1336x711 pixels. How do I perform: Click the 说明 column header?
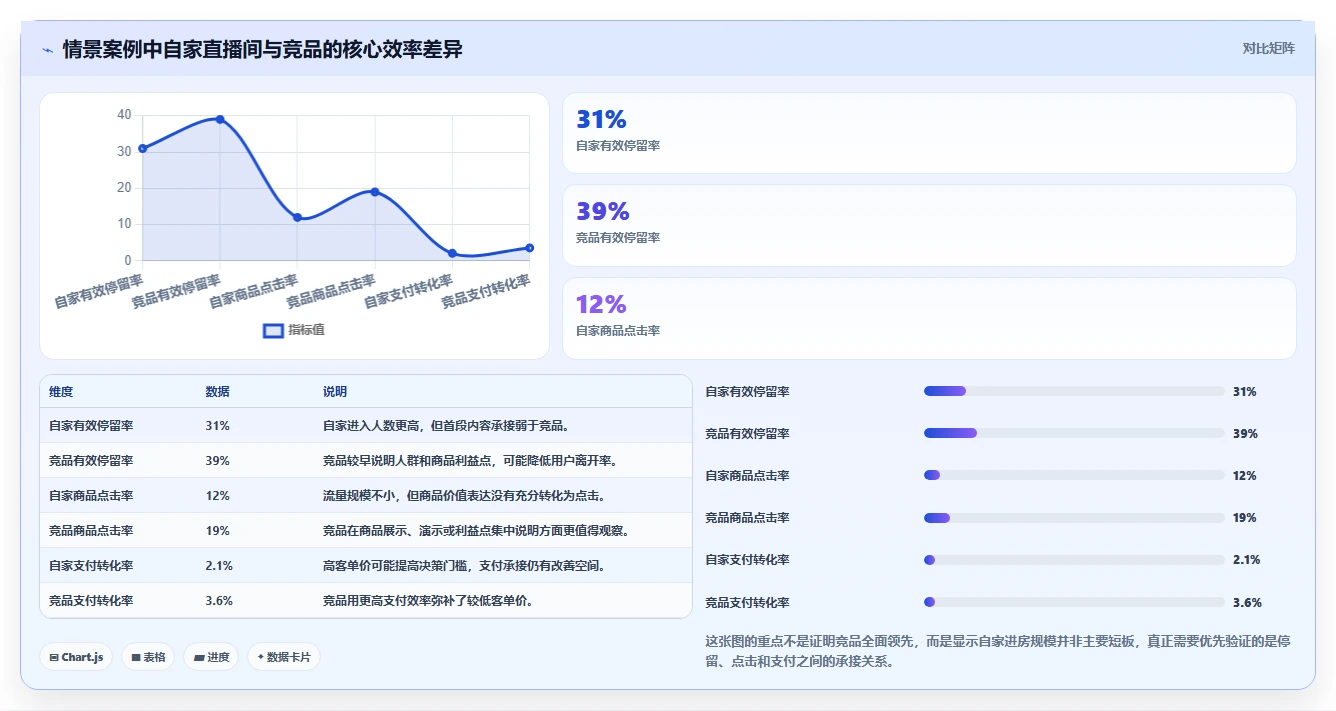click(335, 392)
